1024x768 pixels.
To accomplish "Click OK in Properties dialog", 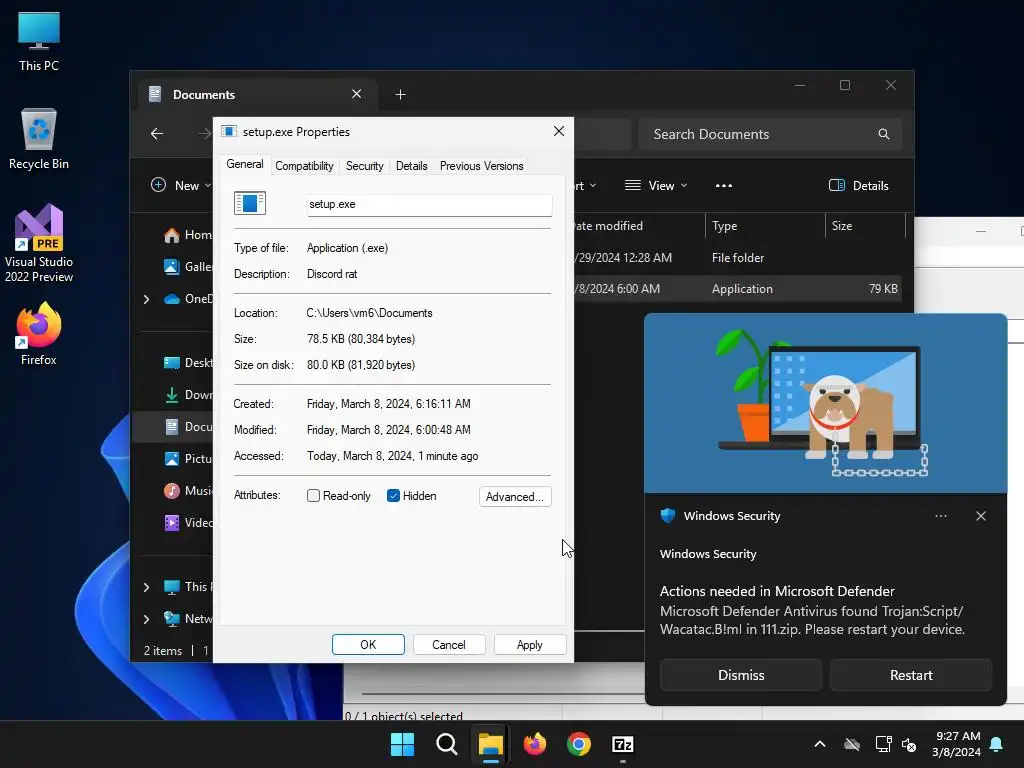I will (x=368, y=645).
